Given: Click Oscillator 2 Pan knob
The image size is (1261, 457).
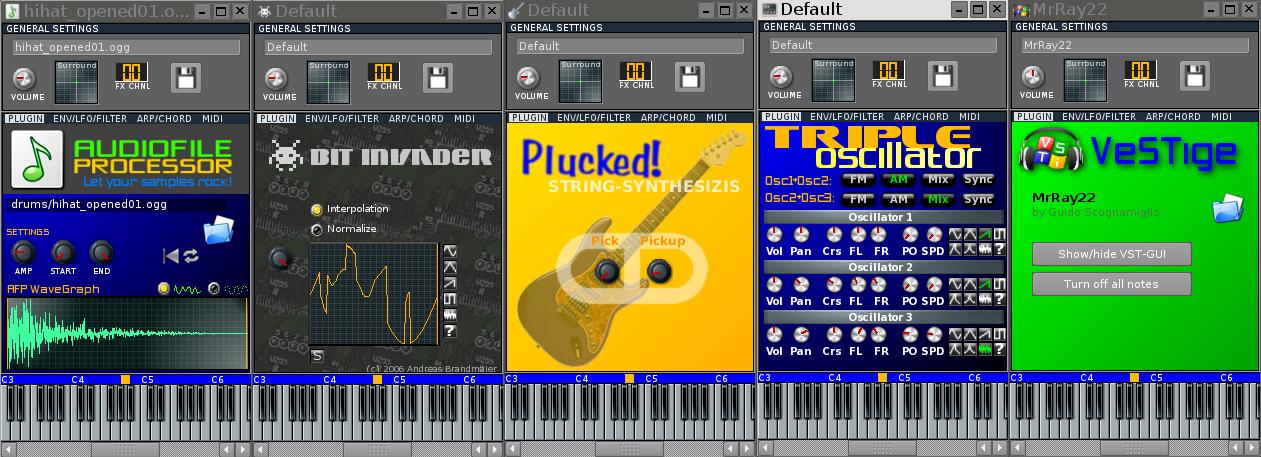Looking at the screenshot, I should click(x=801, y=284).
